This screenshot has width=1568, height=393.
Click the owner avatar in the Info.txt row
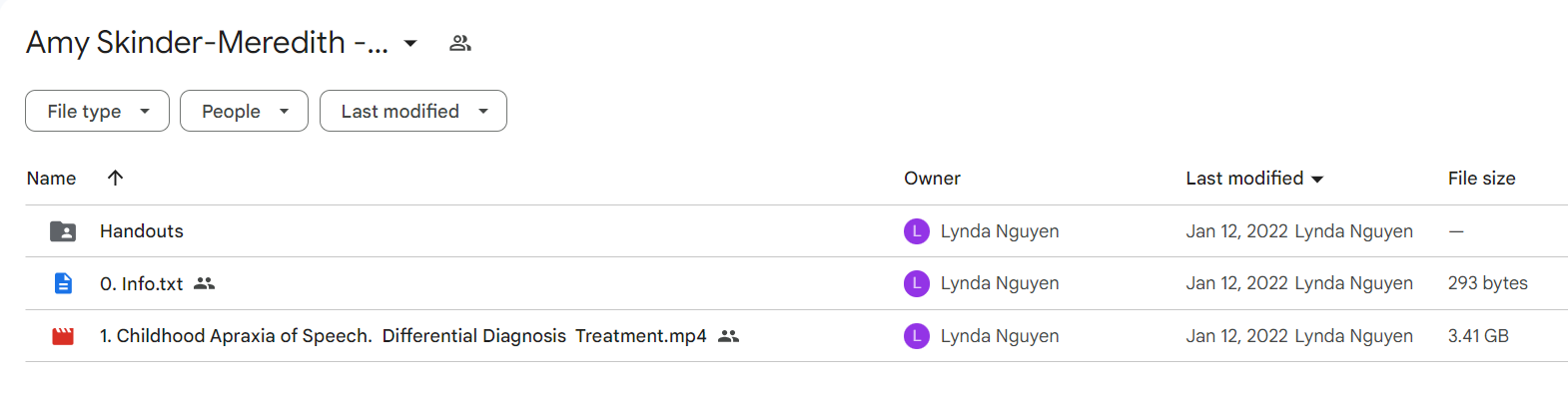point(917,283)
